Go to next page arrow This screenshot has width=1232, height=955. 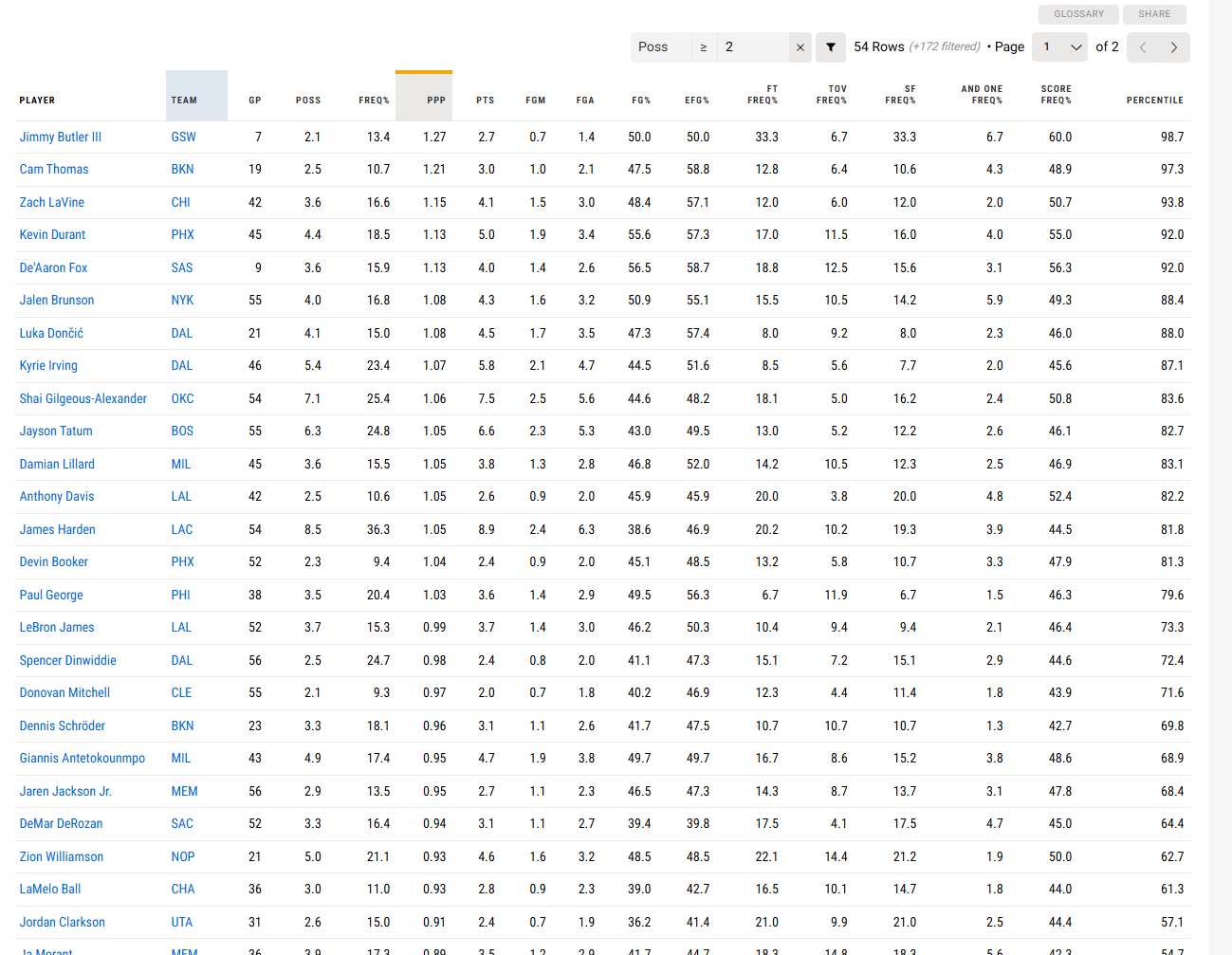click(x=1174, y=47)
